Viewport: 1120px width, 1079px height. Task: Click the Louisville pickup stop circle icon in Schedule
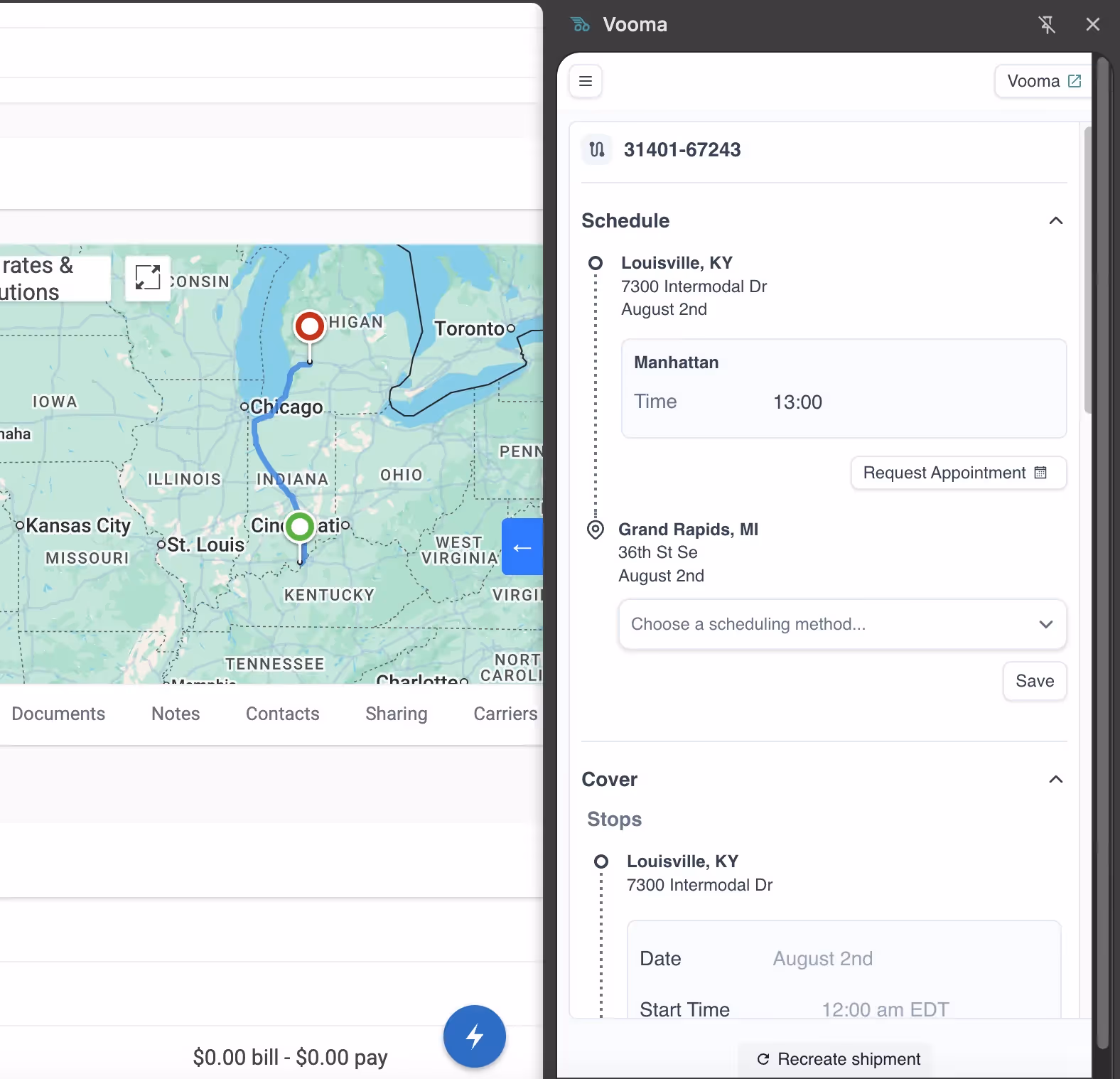pyautogui.click(x=596, y=263)
